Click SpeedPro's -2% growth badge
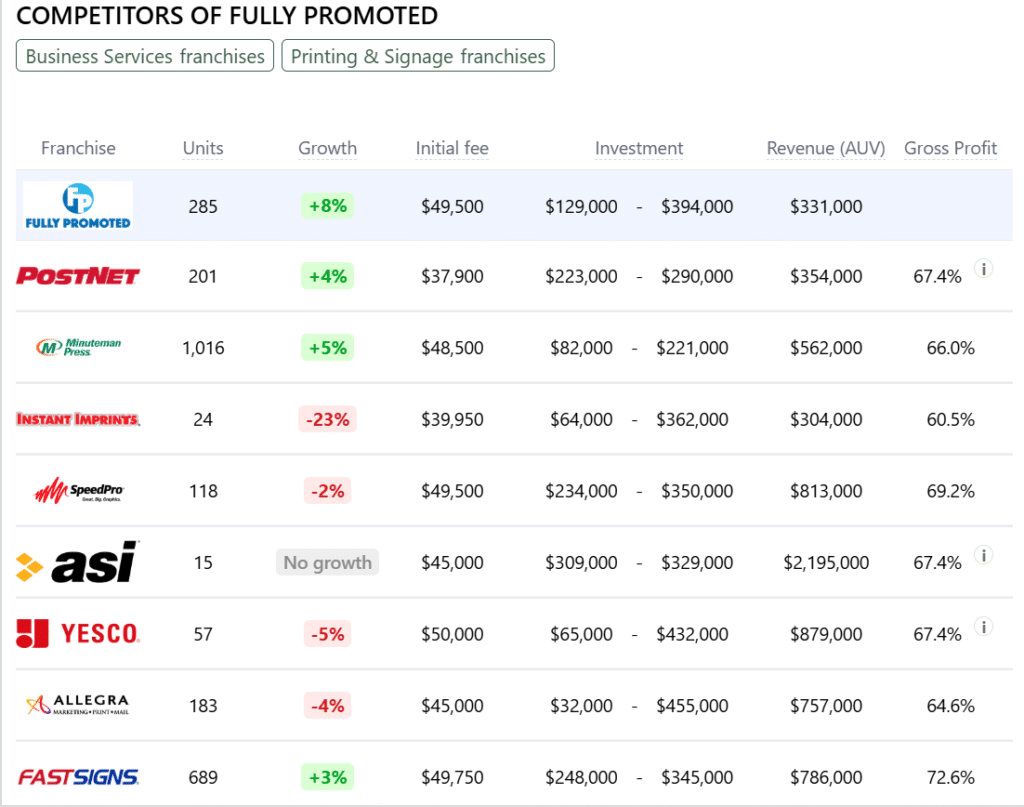 327,490
